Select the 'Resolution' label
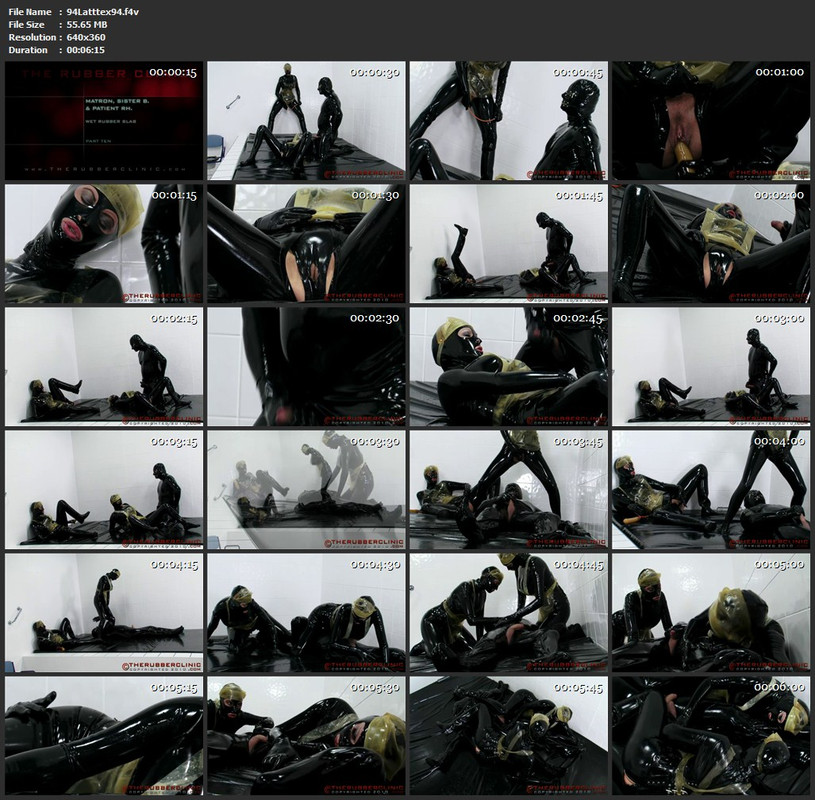The image size is (815, 800). click(32, 37)
